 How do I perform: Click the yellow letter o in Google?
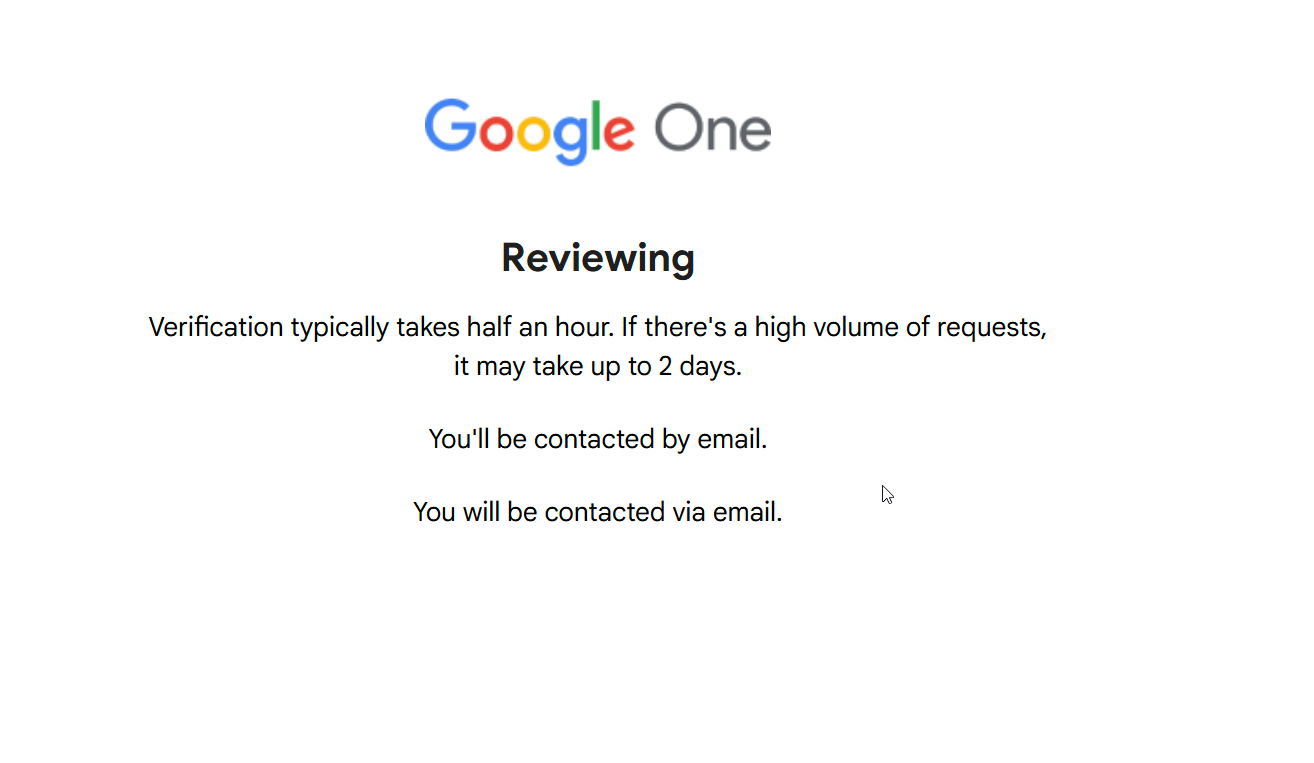[534, 134]
